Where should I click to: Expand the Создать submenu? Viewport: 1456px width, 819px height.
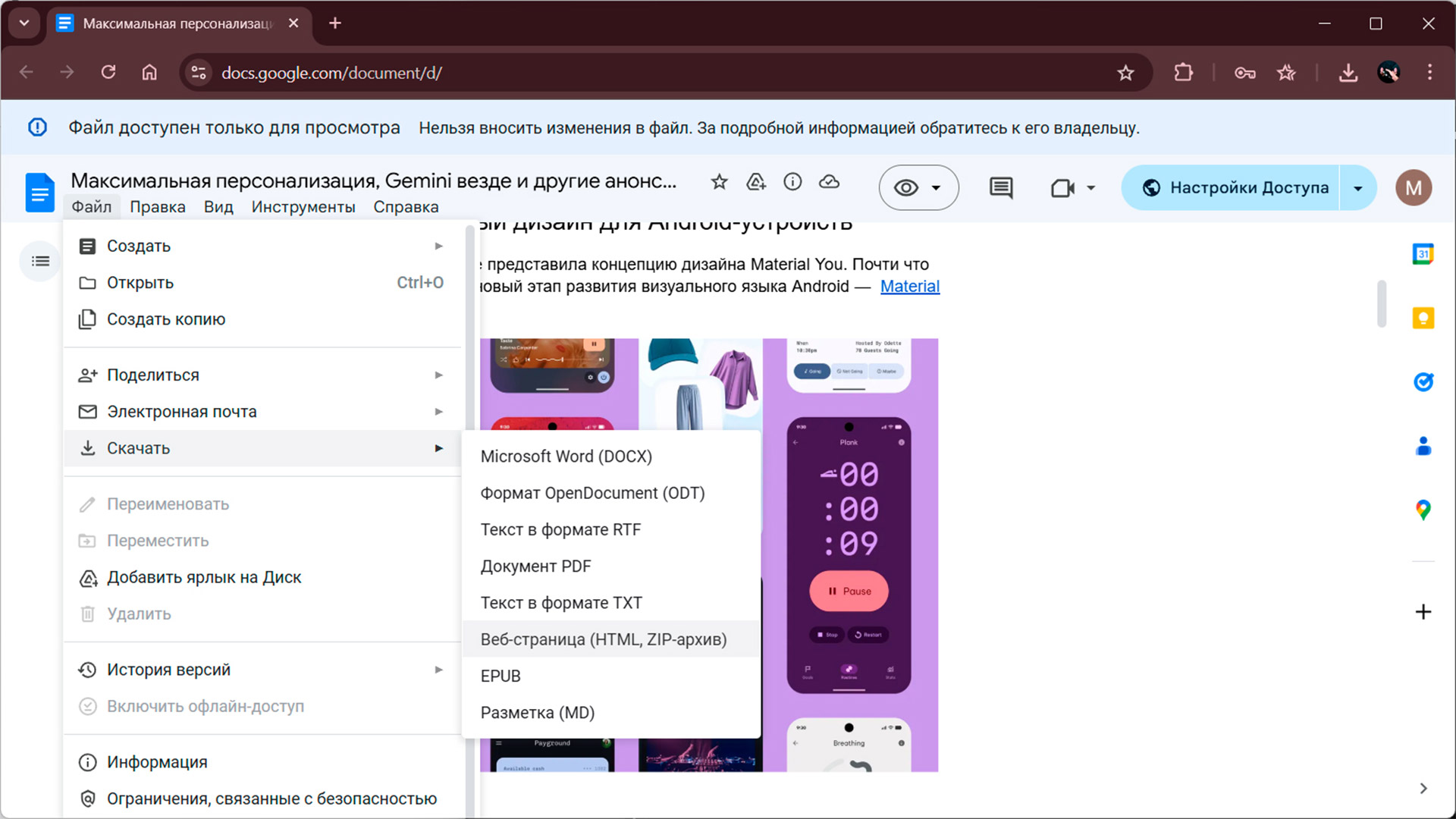(438, 246)
